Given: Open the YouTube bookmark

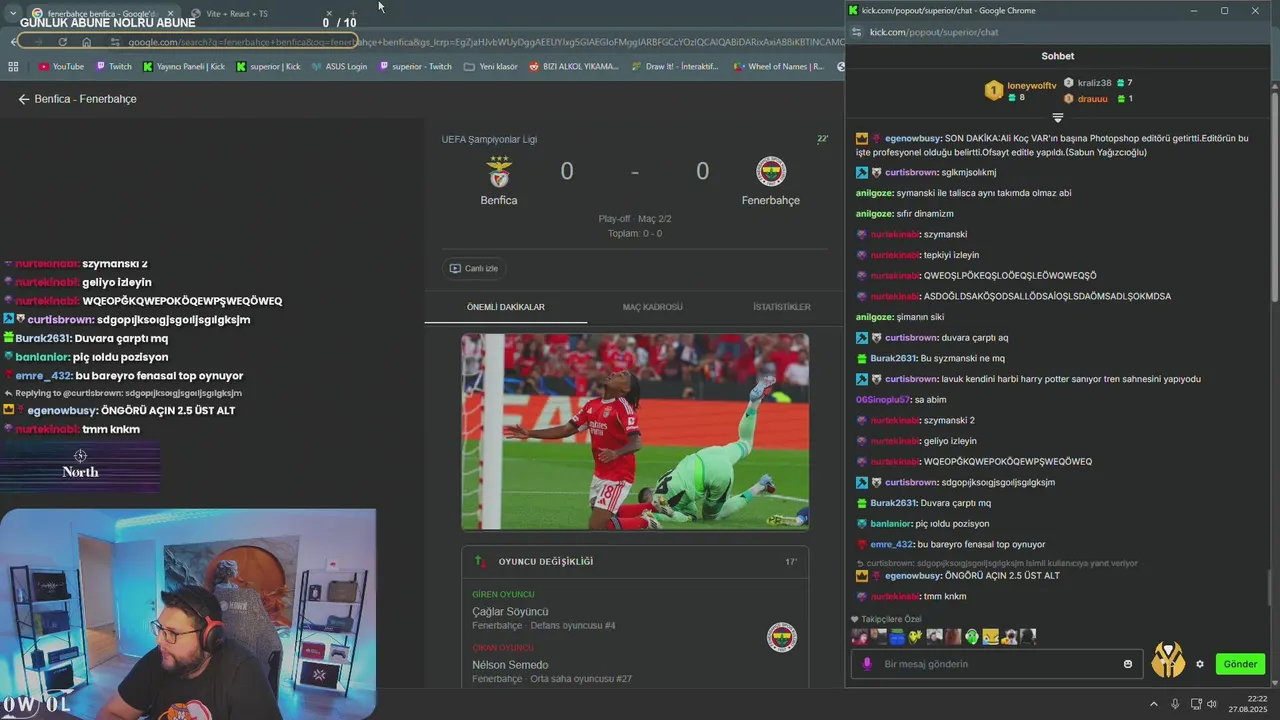Looking at the screenshot, I should 61,67.
